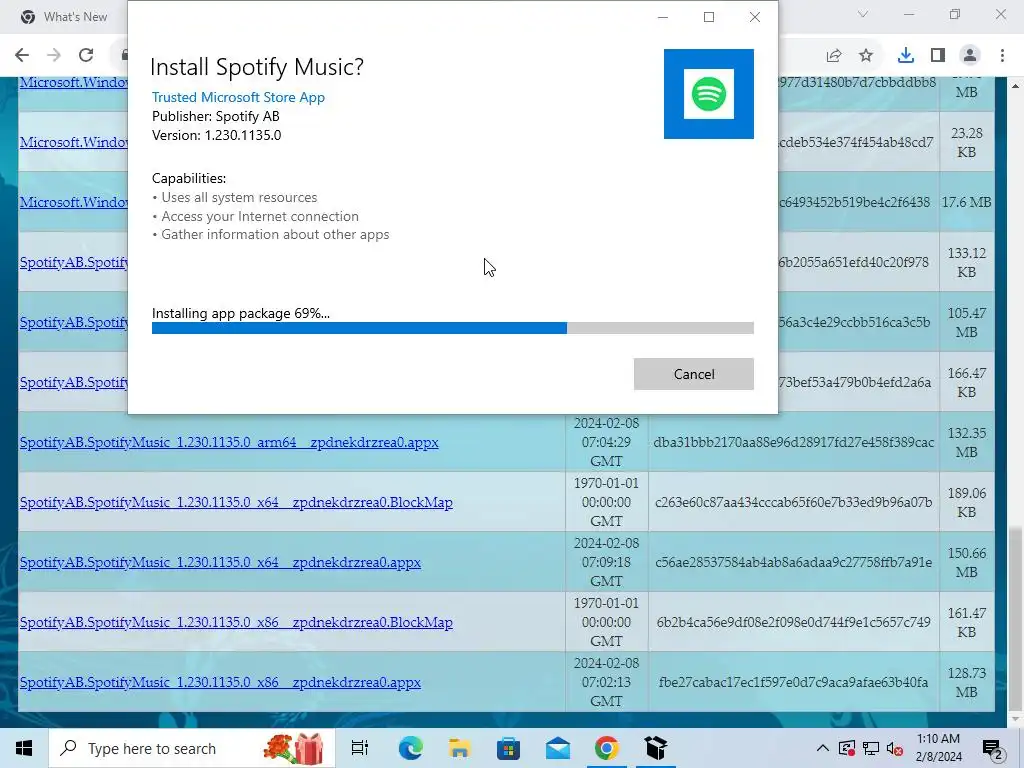Go back in Chrome browser
The height and width of the screenshot is (768, 1024).
22,55
